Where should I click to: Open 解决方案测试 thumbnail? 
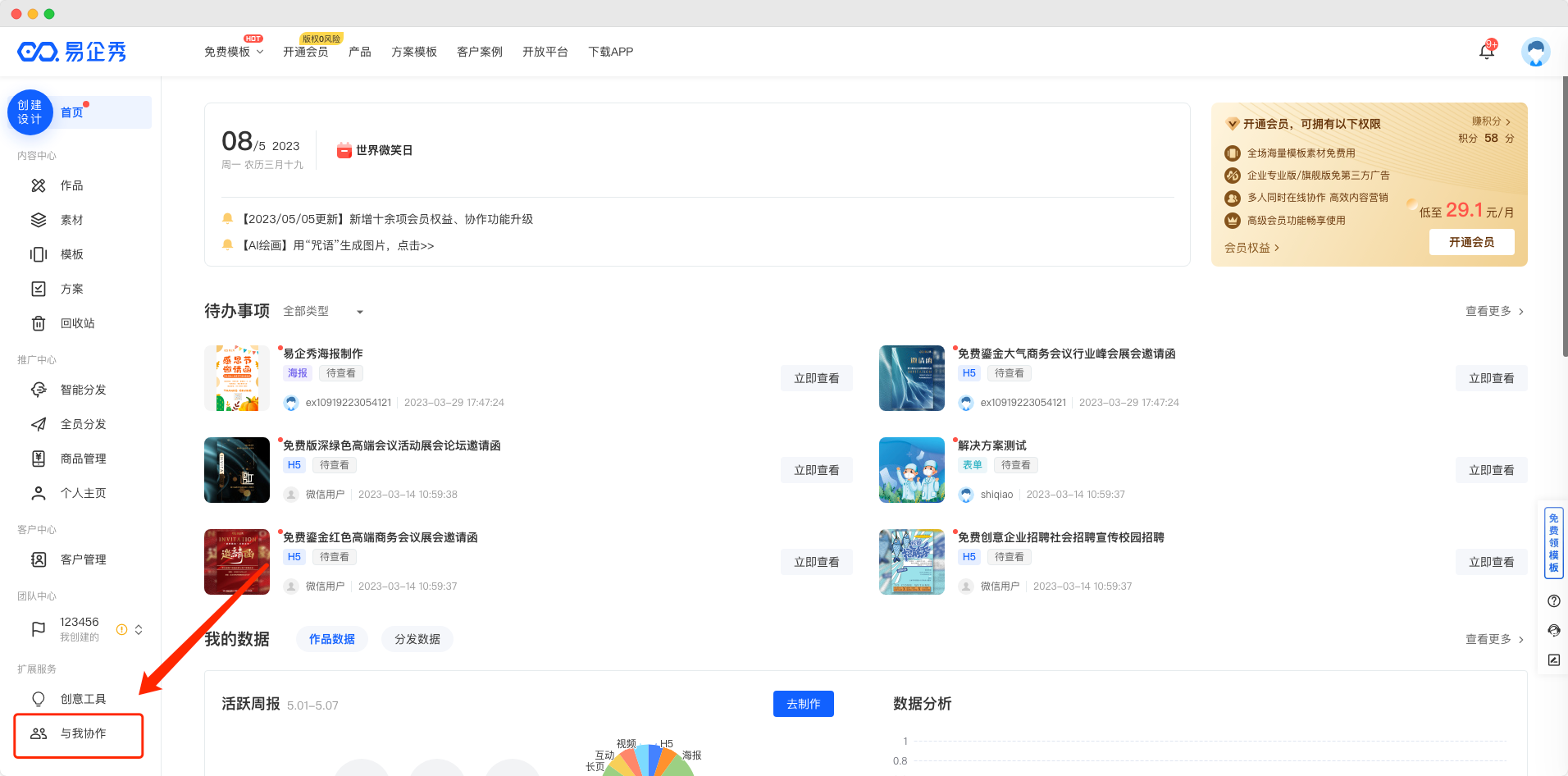coord(912,470)
